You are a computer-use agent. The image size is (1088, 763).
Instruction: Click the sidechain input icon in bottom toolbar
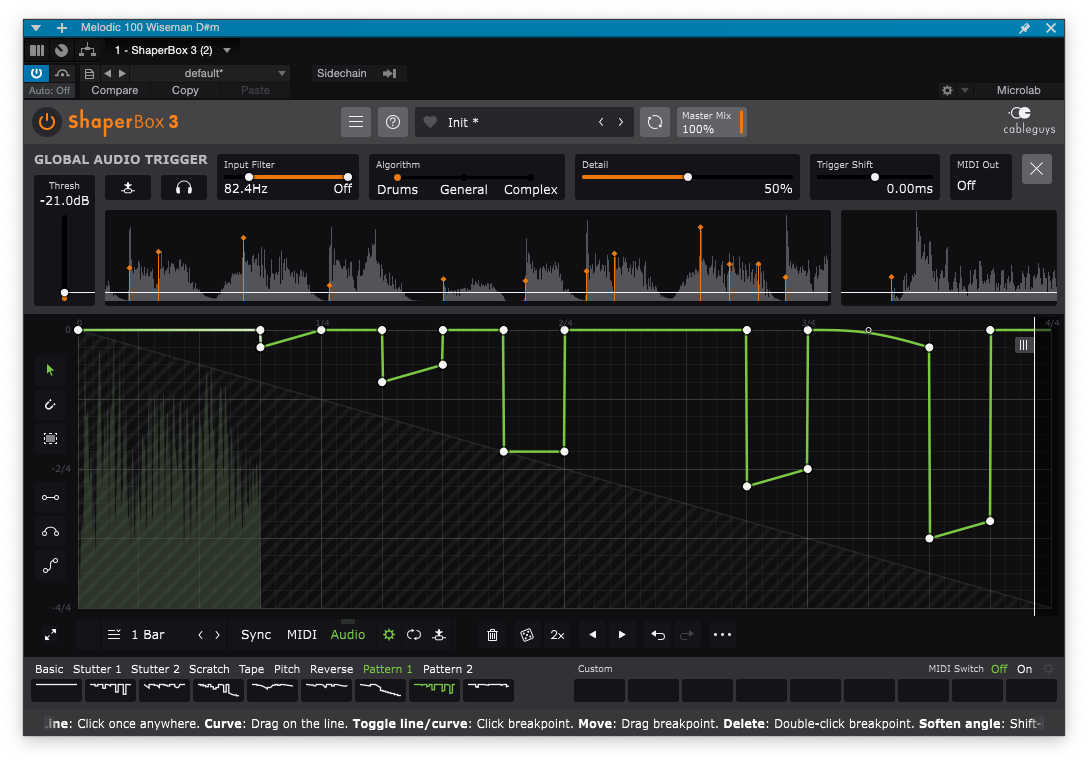point(439,635)
